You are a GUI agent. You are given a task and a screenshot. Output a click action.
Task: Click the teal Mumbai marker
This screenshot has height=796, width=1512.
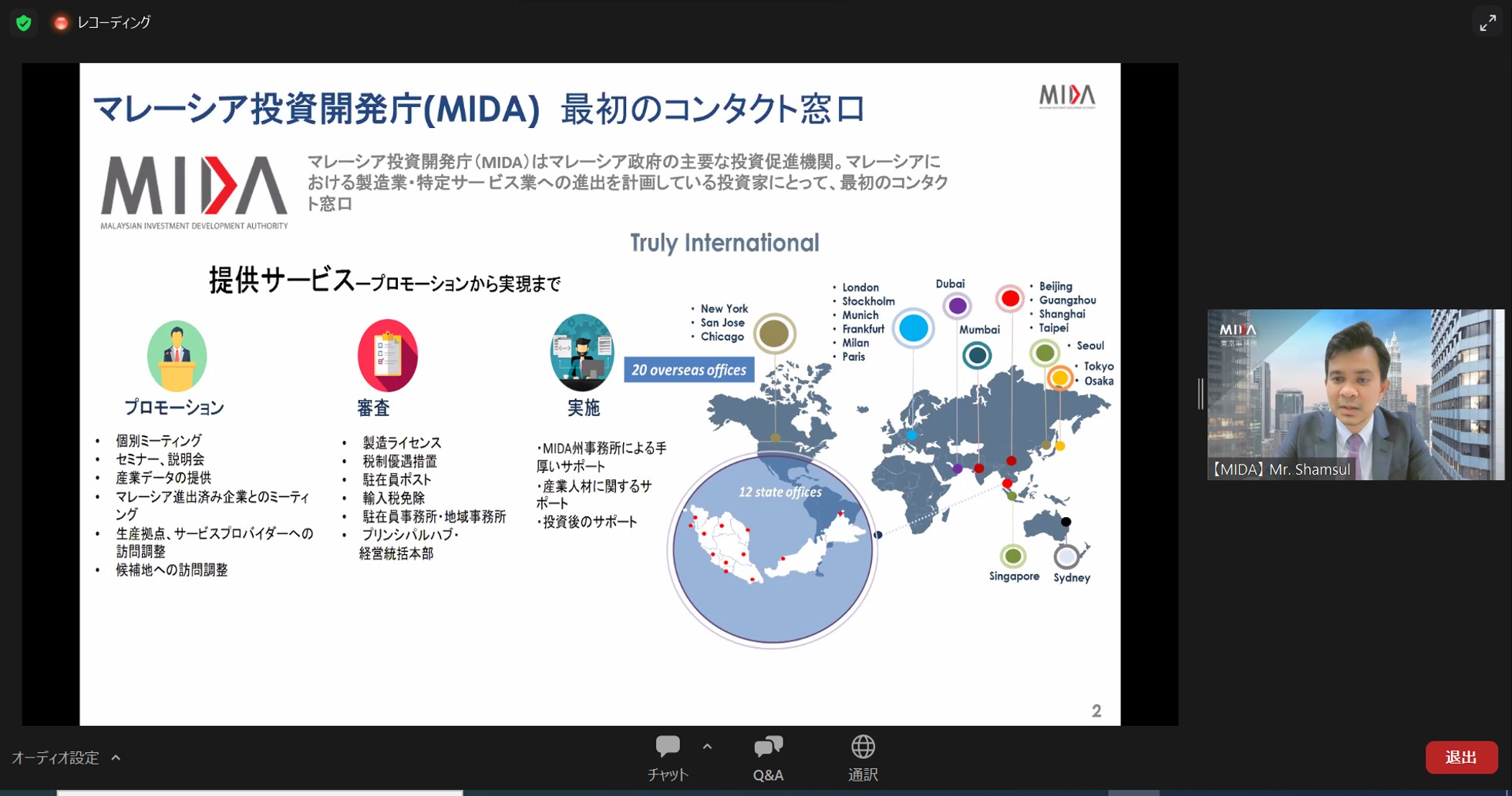pyautogui.click(x=977, y=355)
